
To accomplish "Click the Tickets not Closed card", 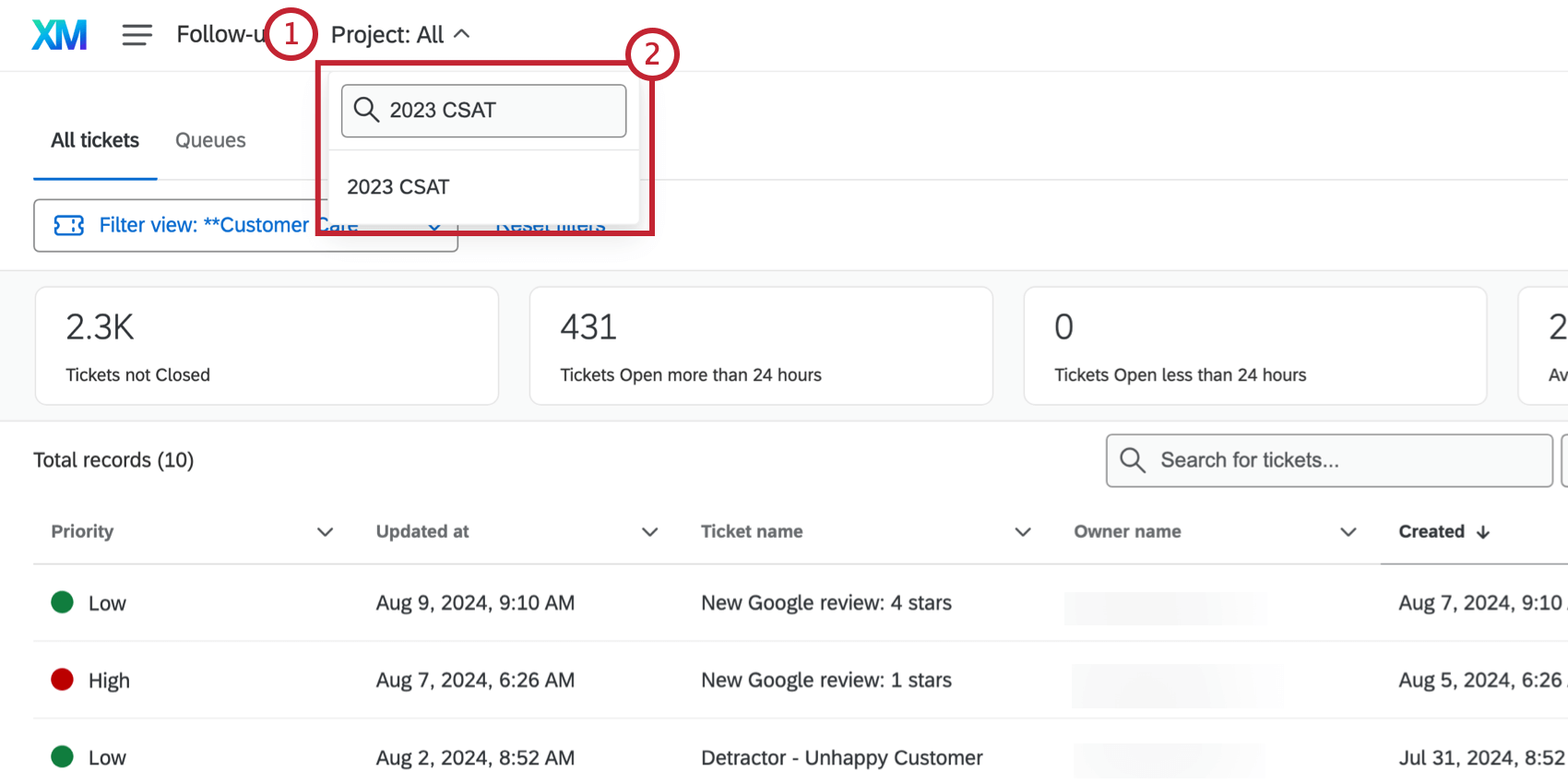I will point(267,346).
